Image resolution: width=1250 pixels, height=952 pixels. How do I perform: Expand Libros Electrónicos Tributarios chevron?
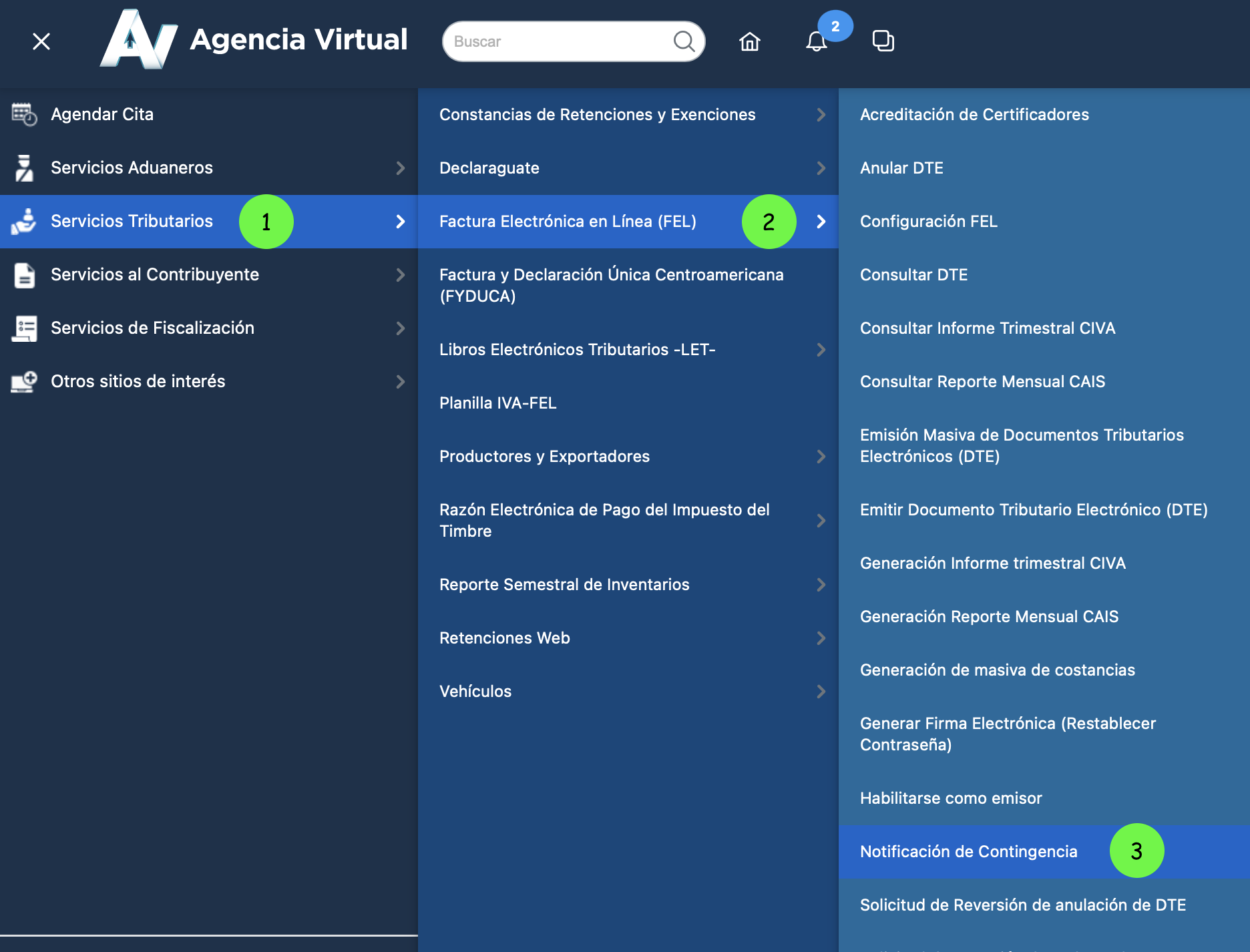coord(821,349)
